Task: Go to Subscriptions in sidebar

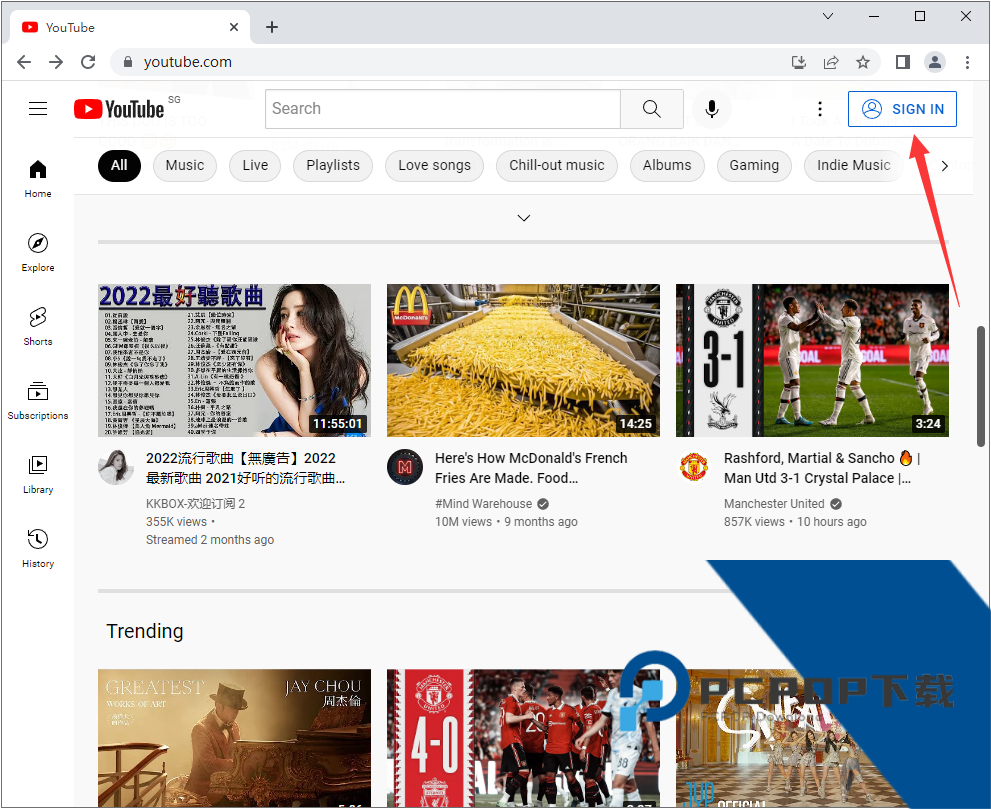Action: [38, 400]
